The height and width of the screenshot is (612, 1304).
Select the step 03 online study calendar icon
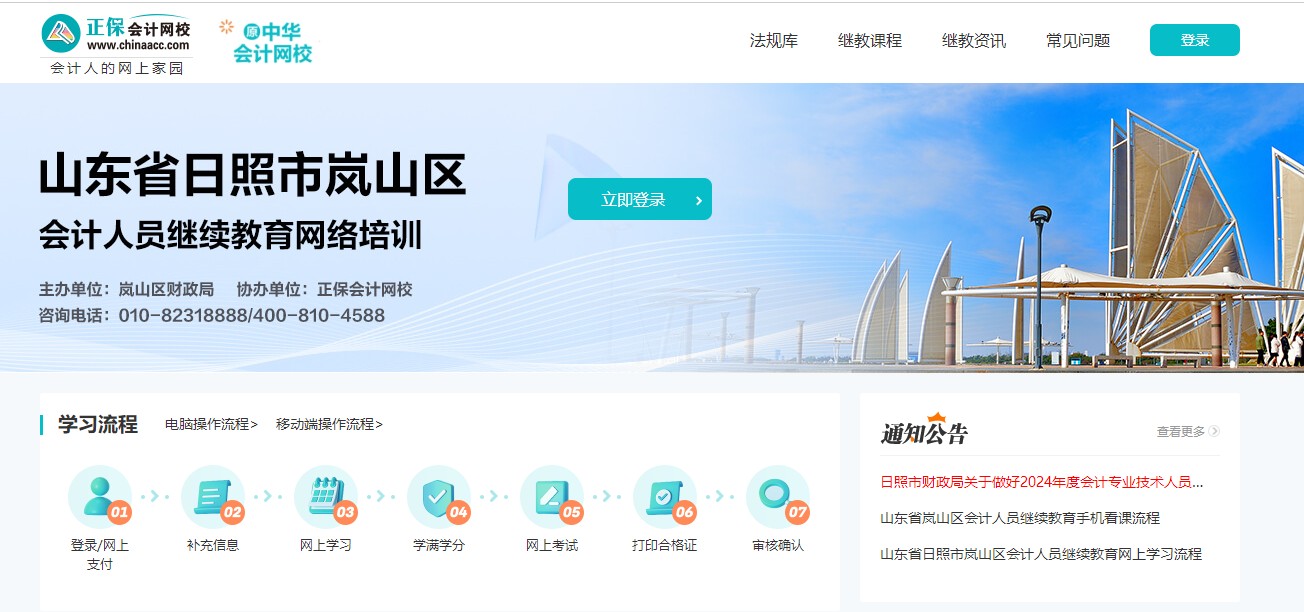[325, 496]
